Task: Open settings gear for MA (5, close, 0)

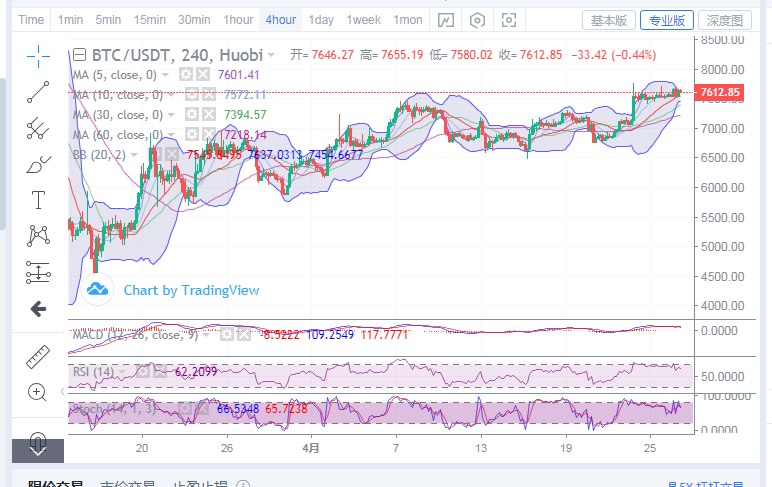Action: 186,75
